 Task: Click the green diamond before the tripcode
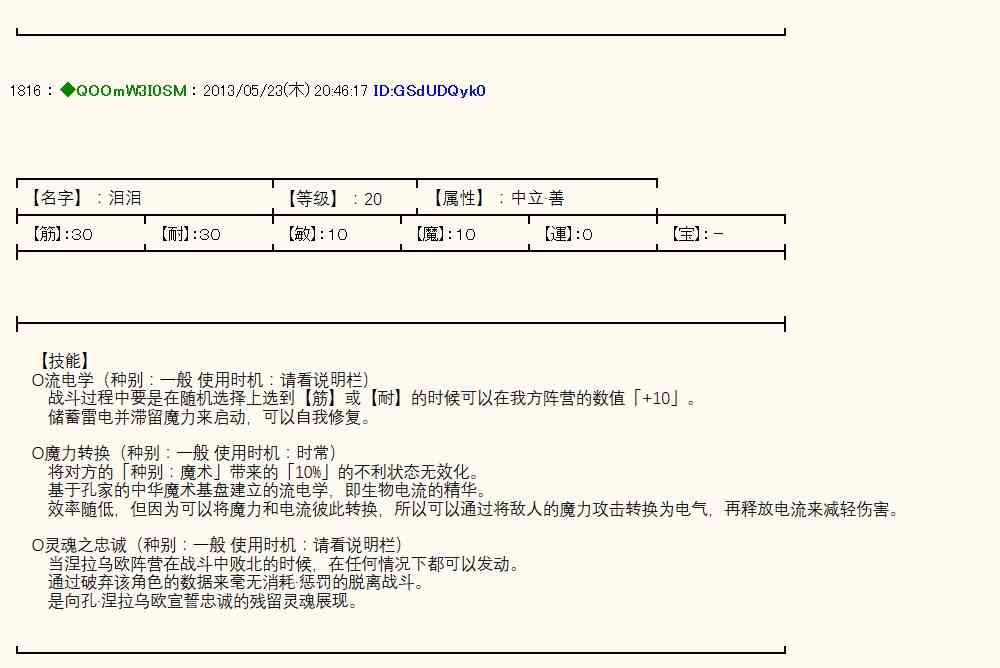[67, 90]
